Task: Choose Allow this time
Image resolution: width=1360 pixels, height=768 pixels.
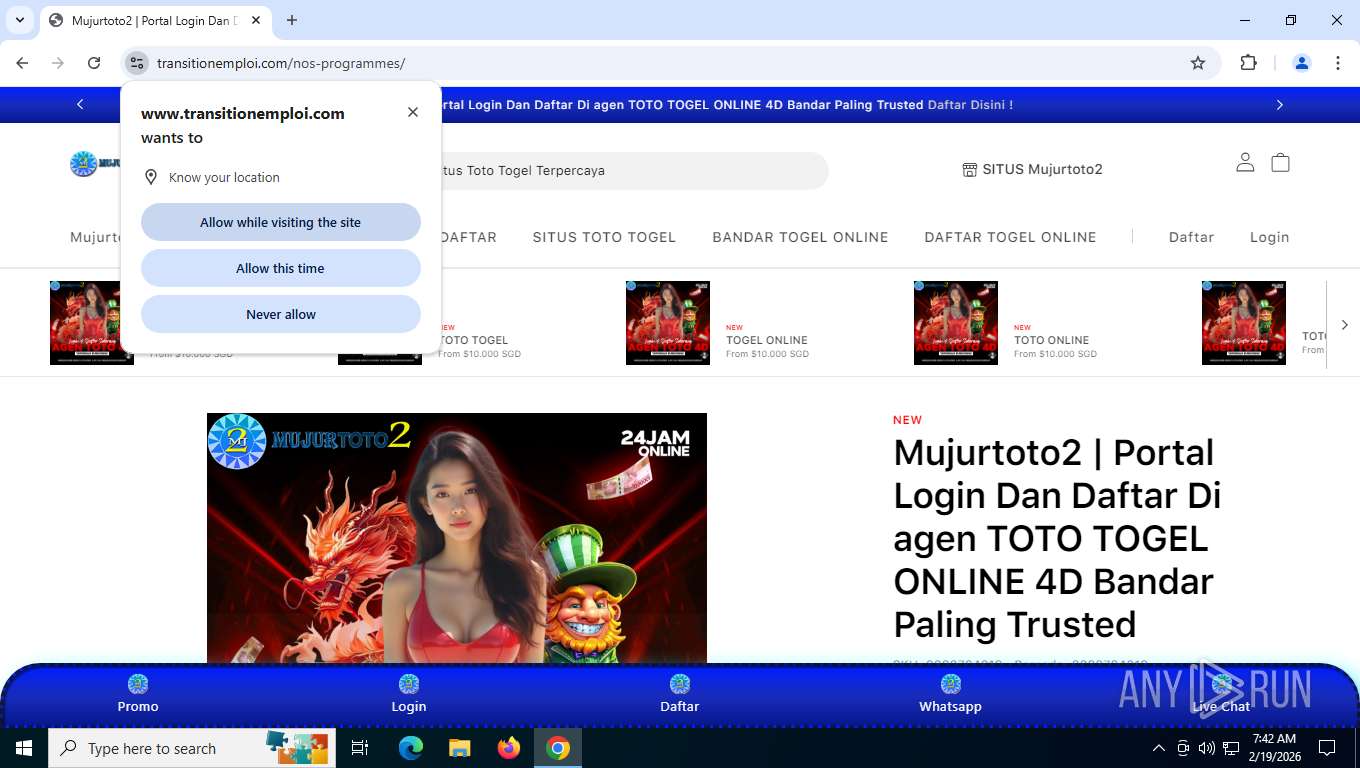Action: [x=281, y=268]
